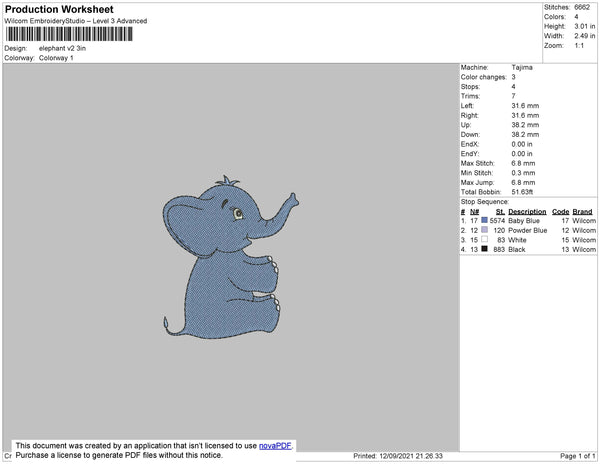Click the Brand column header
Viewport: 600px width, 464px height.
[x=583, y=212]
